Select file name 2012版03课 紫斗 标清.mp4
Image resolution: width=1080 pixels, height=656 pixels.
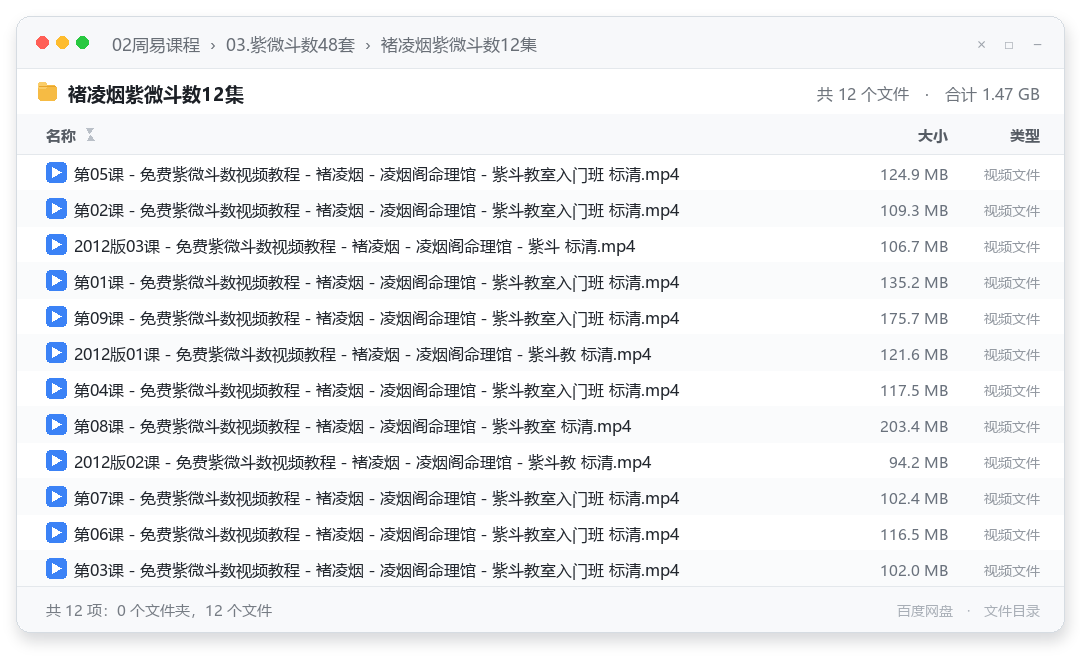coord(355,247)
